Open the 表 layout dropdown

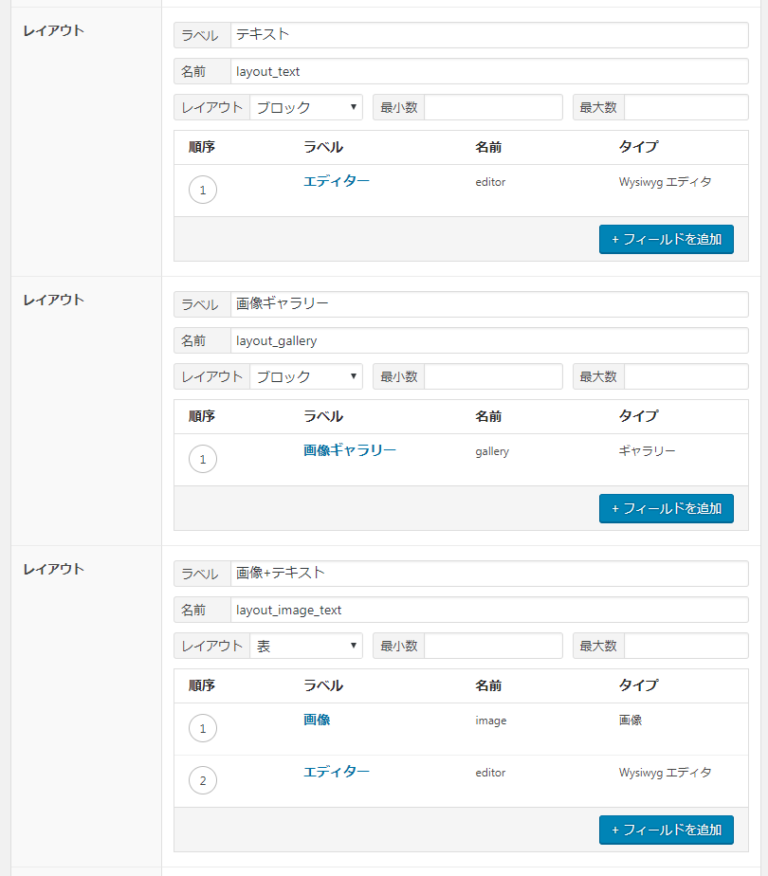pyautogui.click(x=306, y=646)
